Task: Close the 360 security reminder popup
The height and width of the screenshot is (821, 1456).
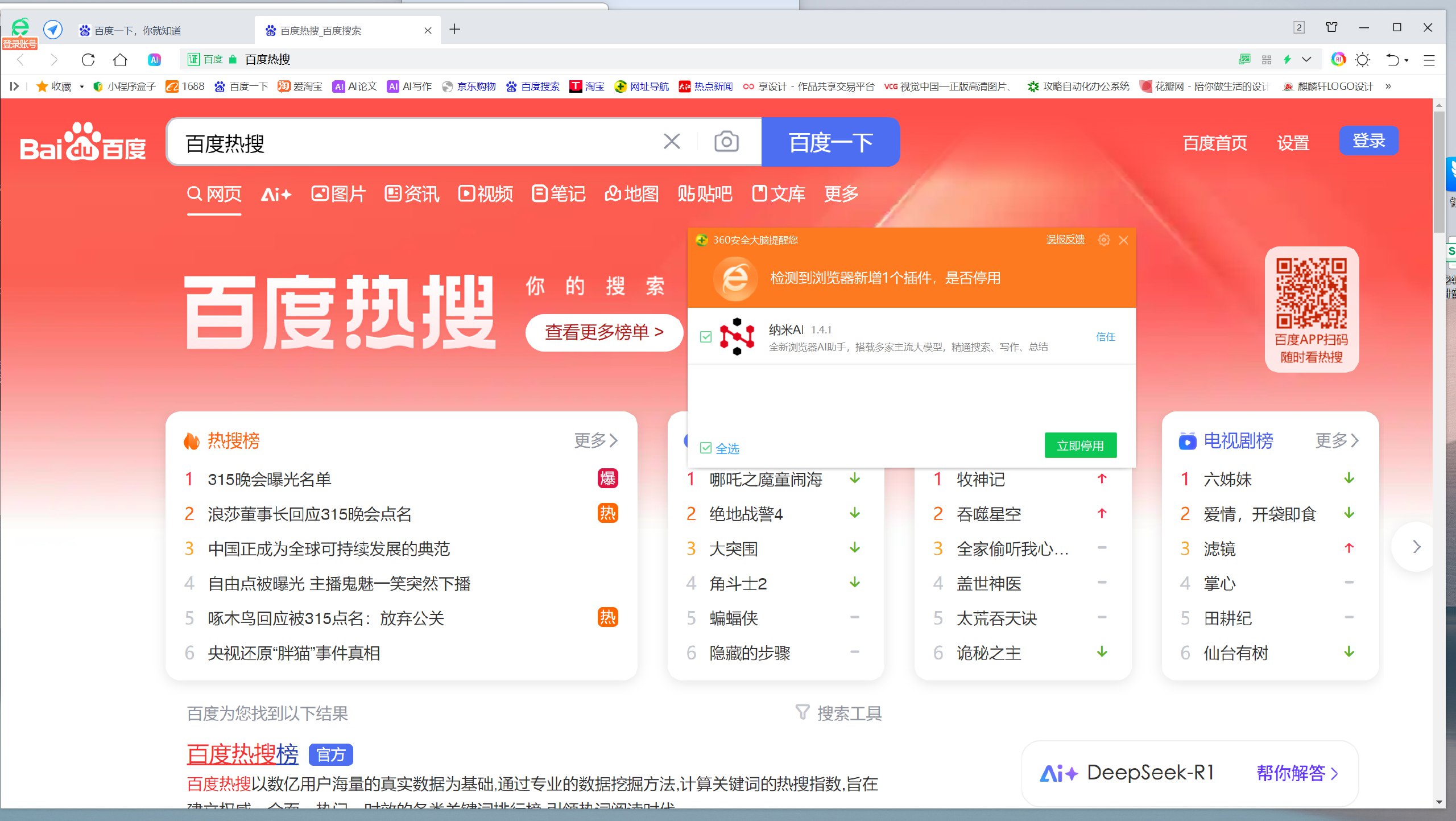Action: (x=1123, y=240)
